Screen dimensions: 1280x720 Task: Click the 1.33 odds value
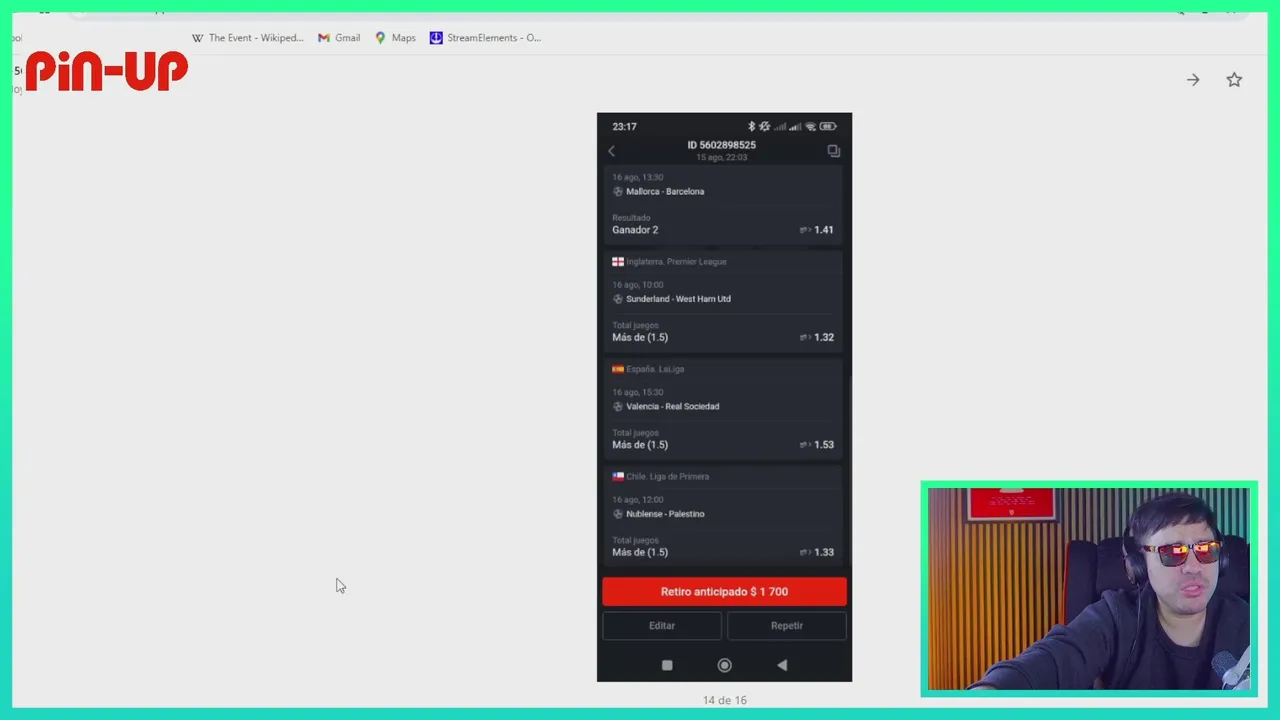tap(824, 553)
